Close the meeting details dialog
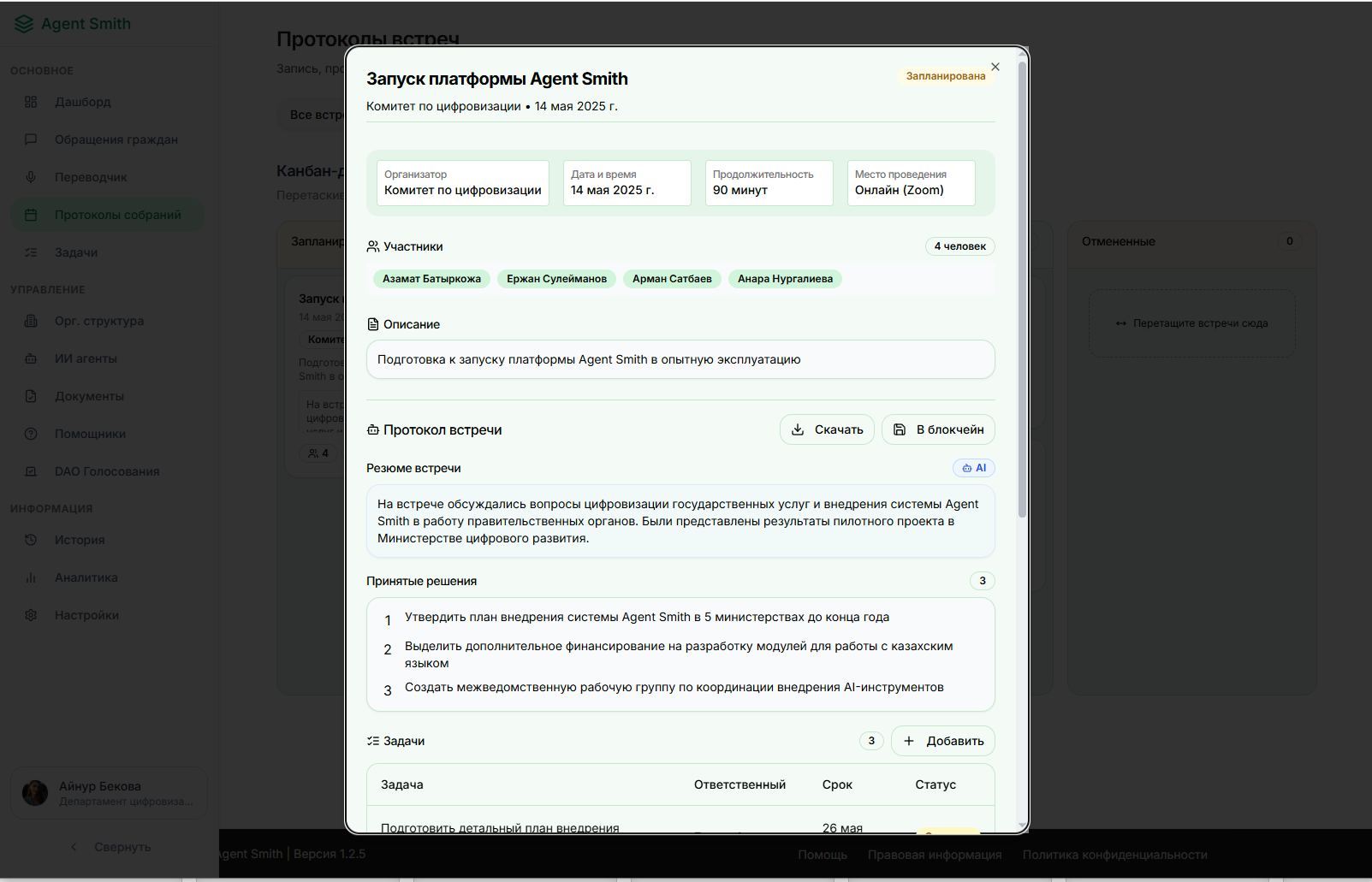This screenshot has width=1372, height=882. (995, 67)
